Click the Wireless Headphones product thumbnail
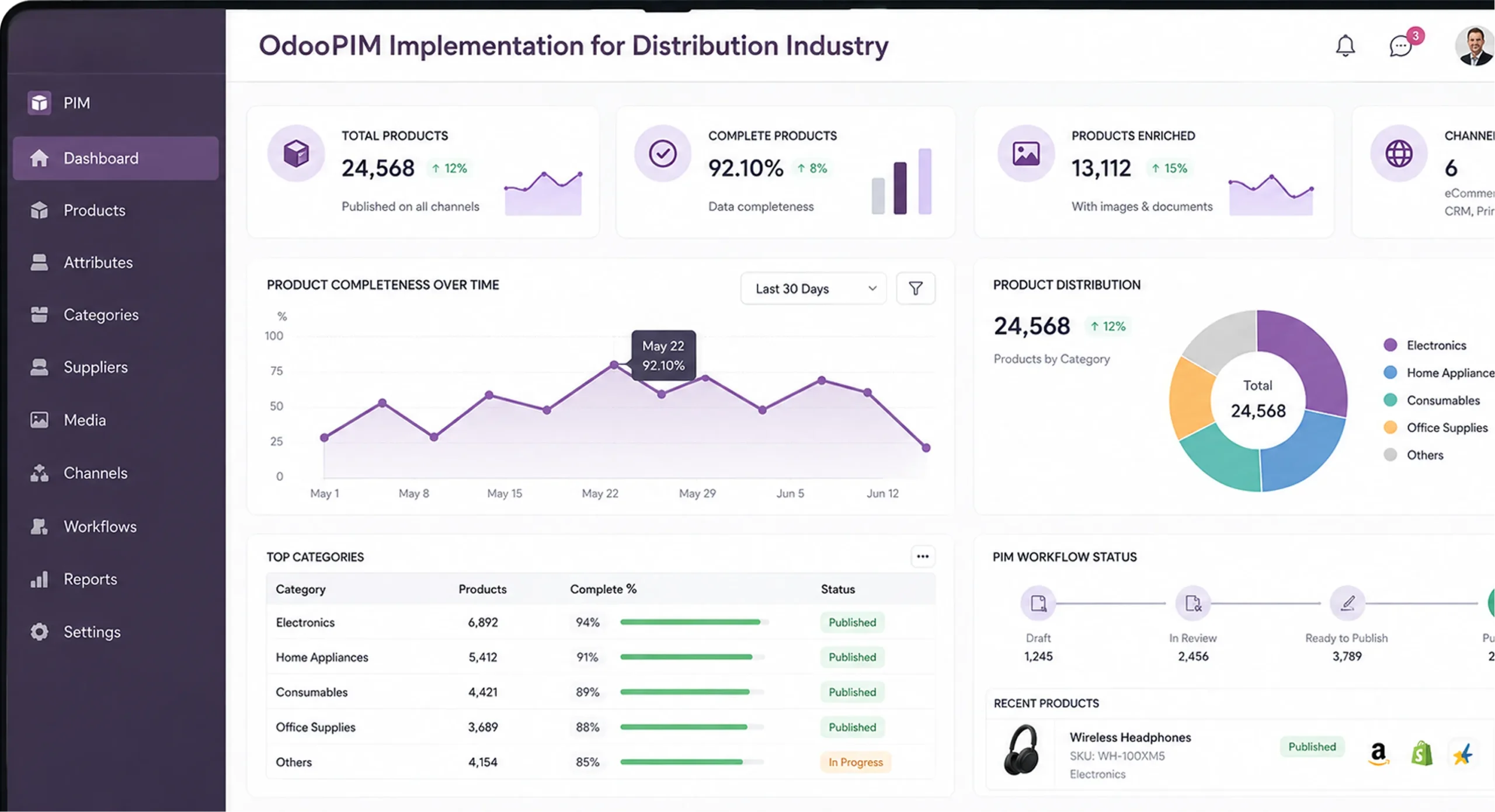1495x812 pixels. coord(1021,750)
